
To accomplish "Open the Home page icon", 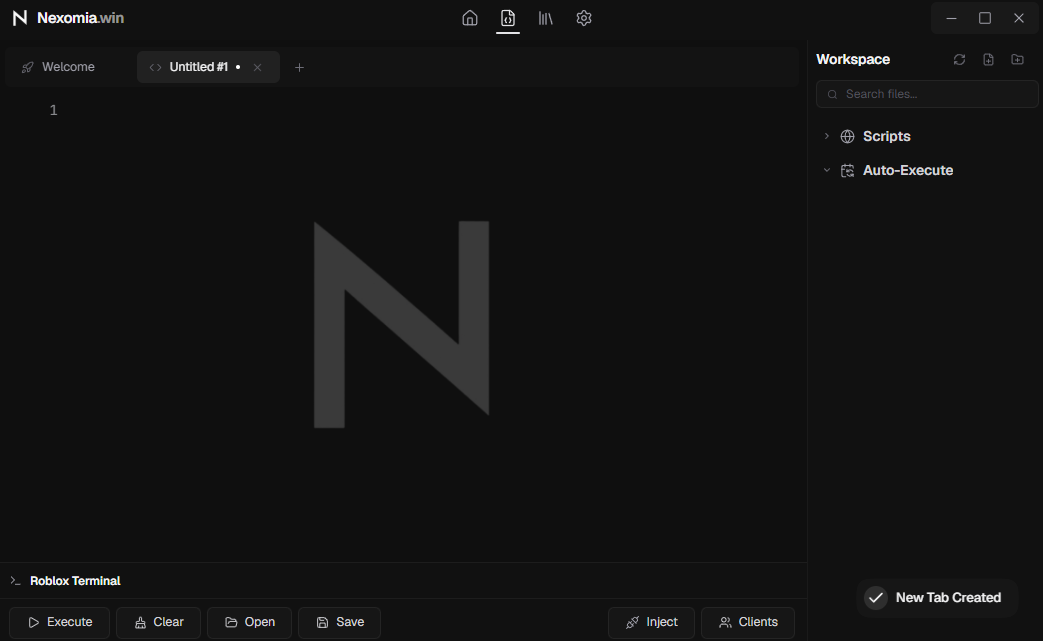I will tap(470, 18).
